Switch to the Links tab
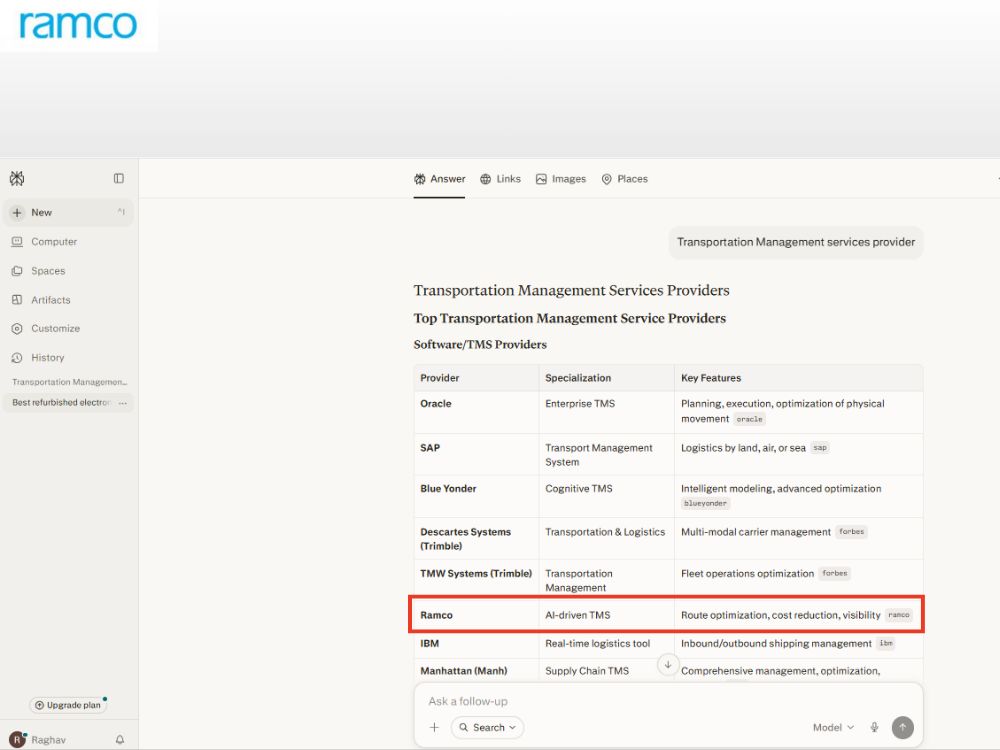1000x750 pixels. point(501,179)
